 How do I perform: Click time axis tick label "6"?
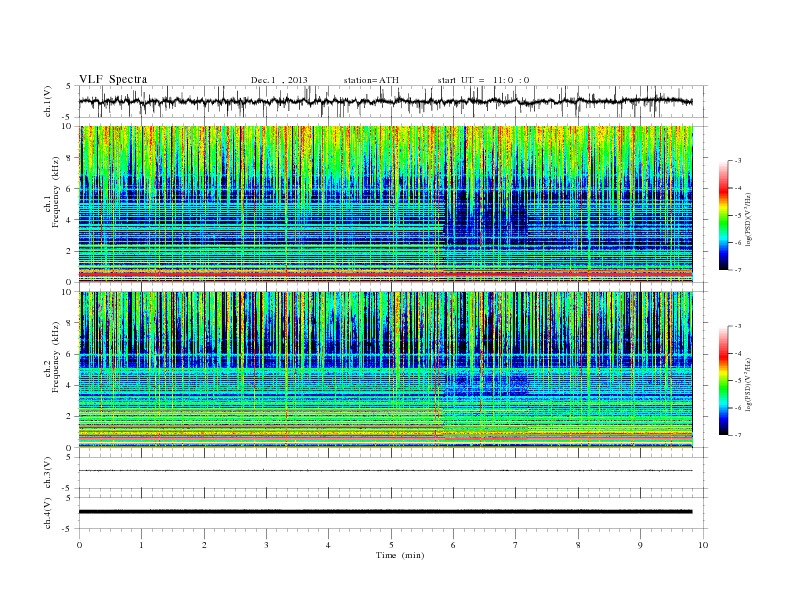pos(453,545)
